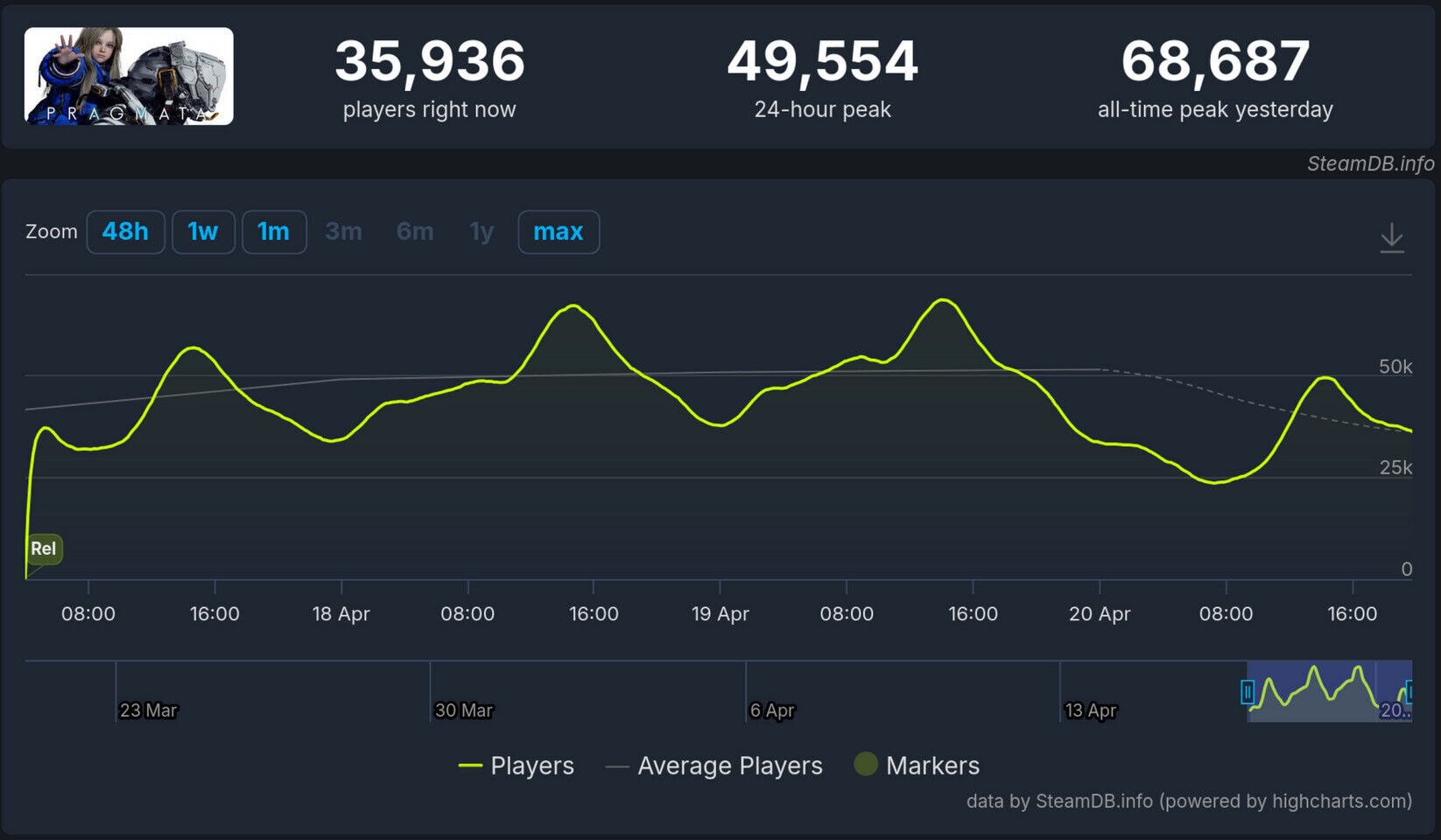Select the 1y zoom range
This screenshot has height=840, width=1441.
[x=482, y=232]
